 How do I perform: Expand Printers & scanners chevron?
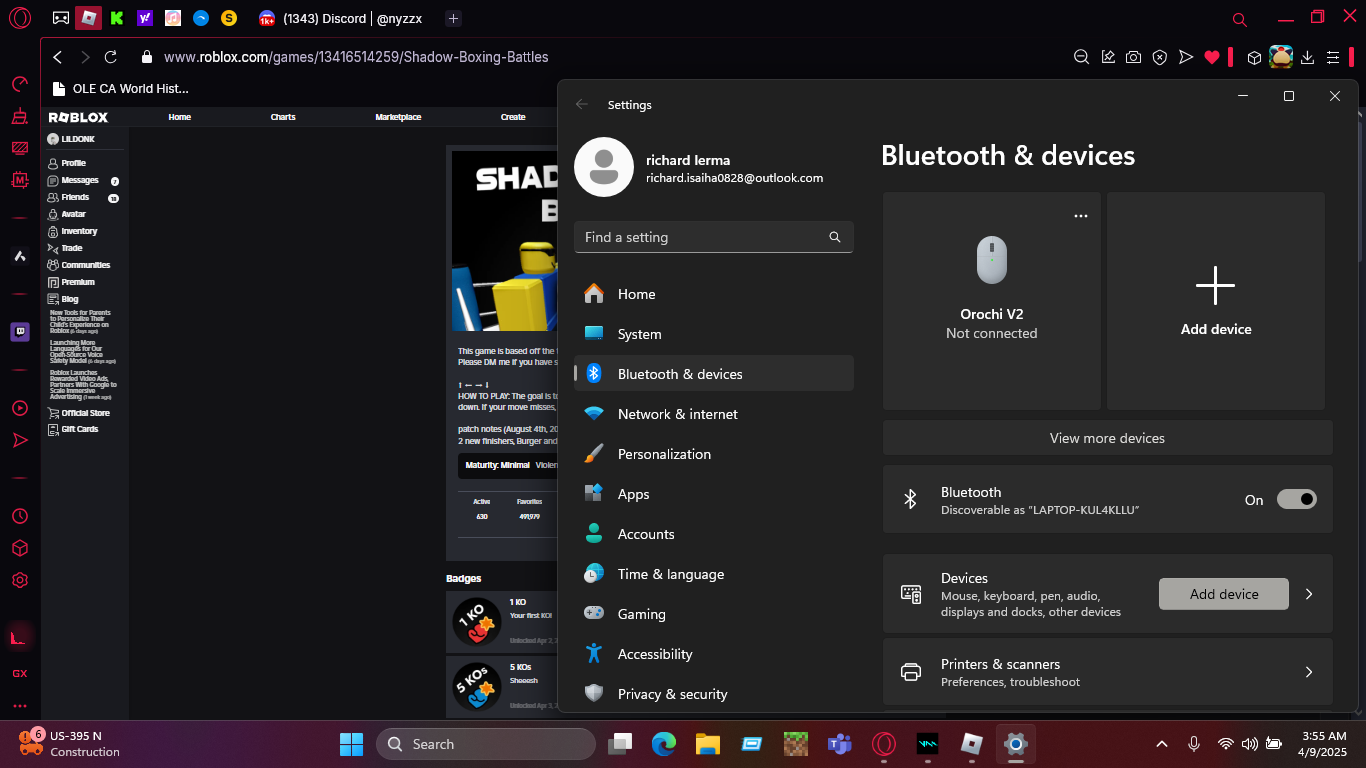(x=1309, y=672)
